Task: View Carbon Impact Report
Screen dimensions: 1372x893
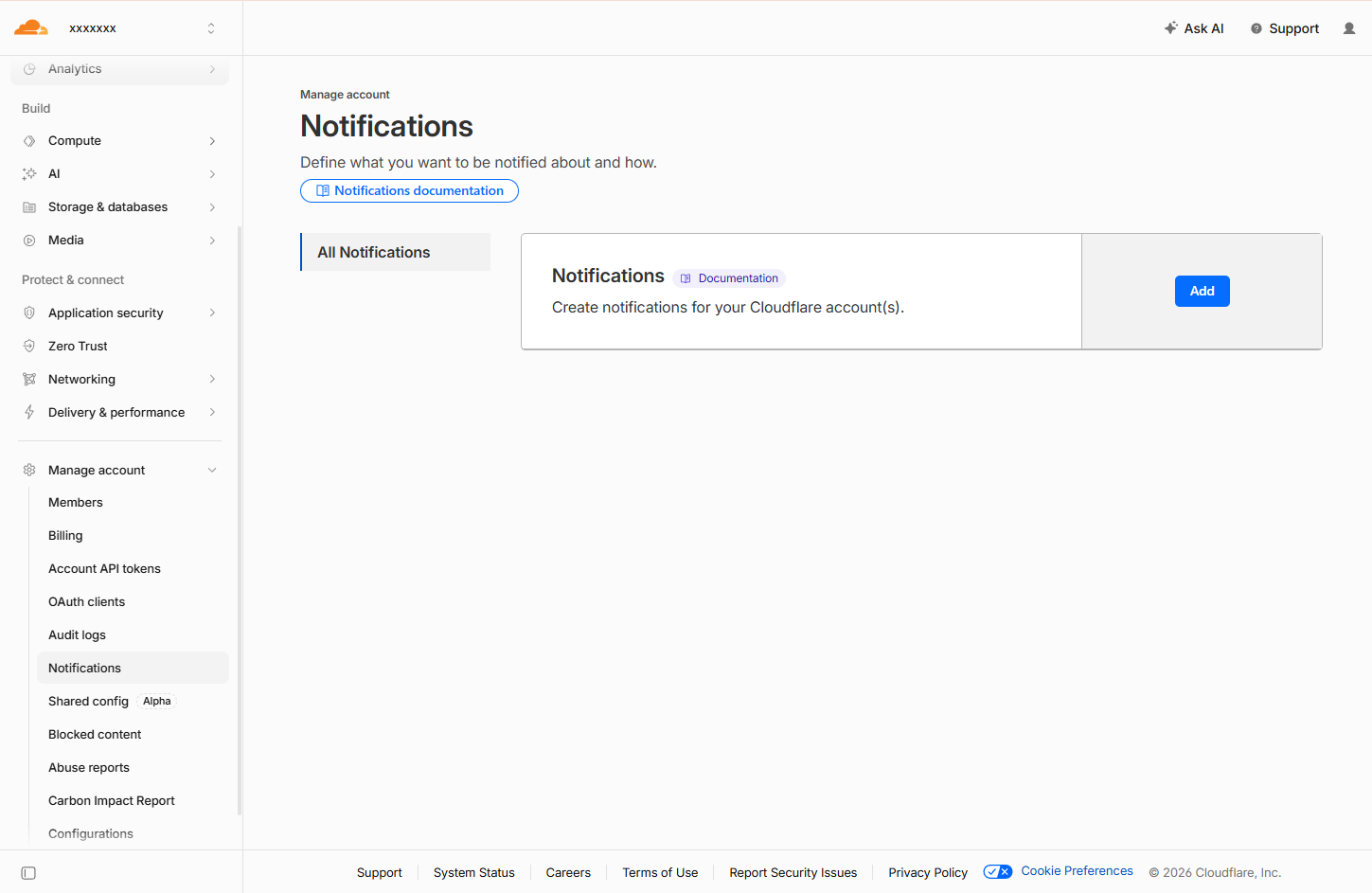Action: (133, 801)
